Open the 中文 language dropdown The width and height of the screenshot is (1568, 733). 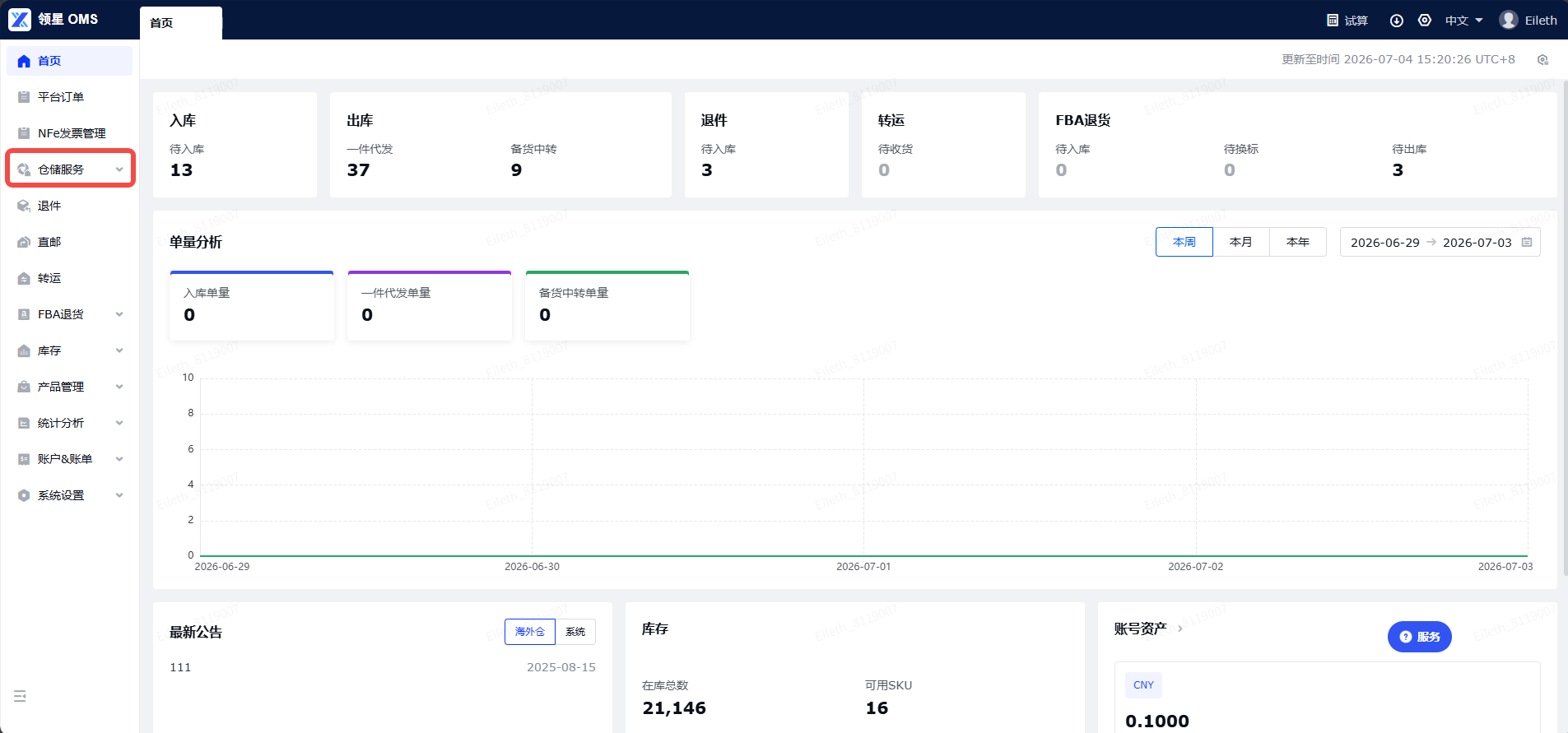click(1463, 21)
